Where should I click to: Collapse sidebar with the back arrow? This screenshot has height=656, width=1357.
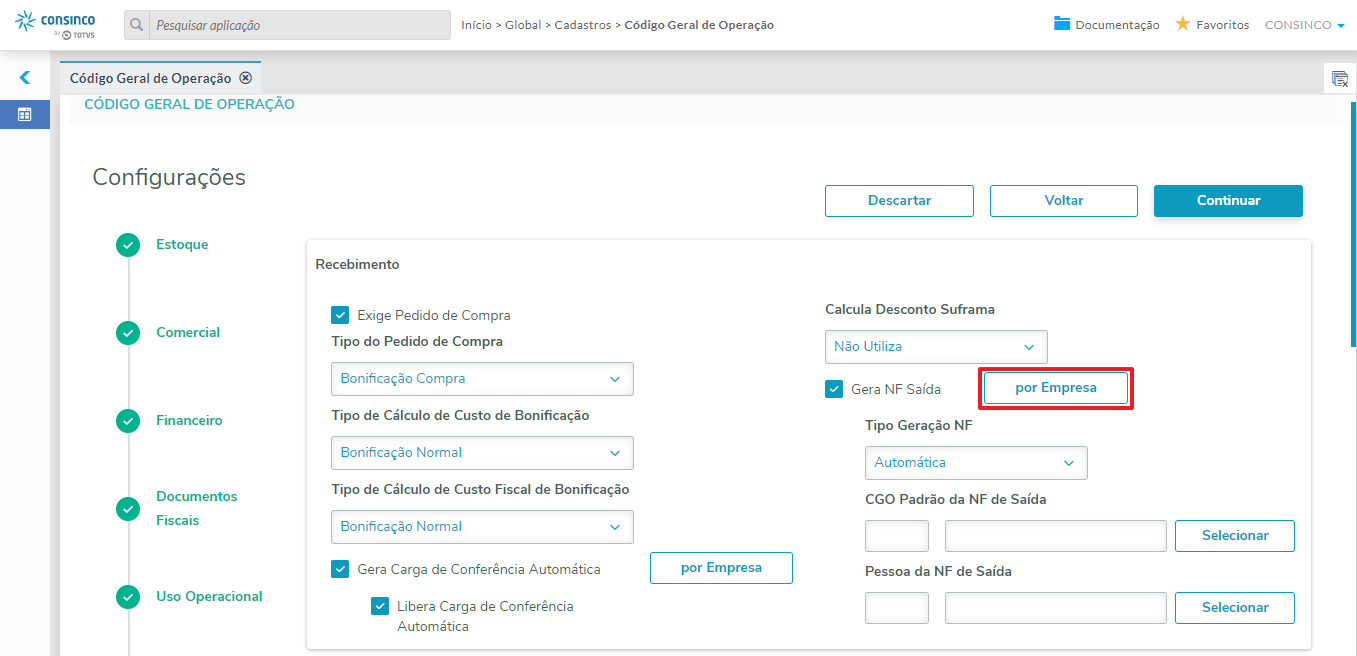point(25,77)
